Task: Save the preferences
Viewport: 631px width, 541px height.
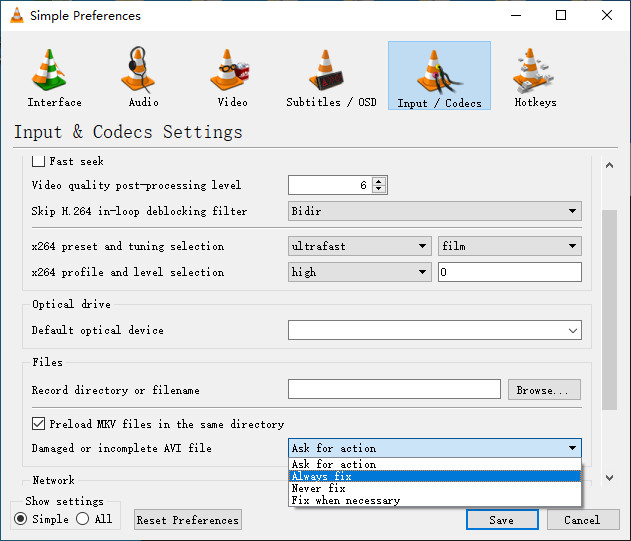Action: (502, 520)
